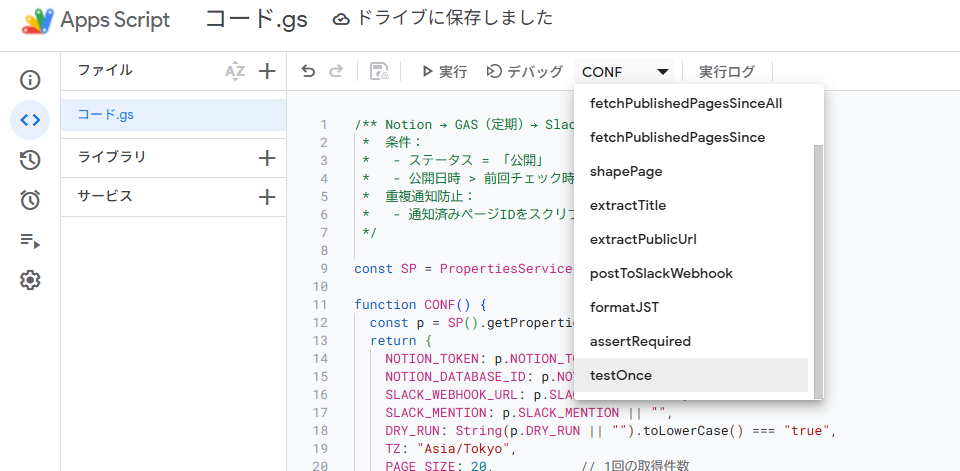The image size is (960, 471).
Task: Select コード.gs file in file list
Action: click(x=106, y=115)
